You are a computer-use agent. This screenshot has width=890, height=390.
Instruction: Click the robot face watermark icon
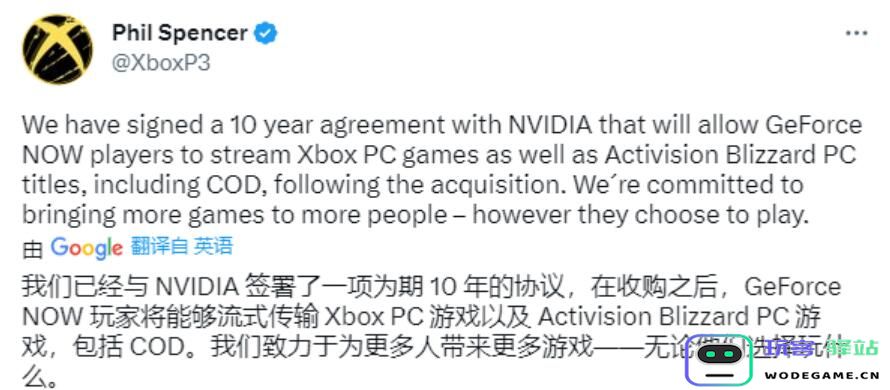tap(719, 359)
